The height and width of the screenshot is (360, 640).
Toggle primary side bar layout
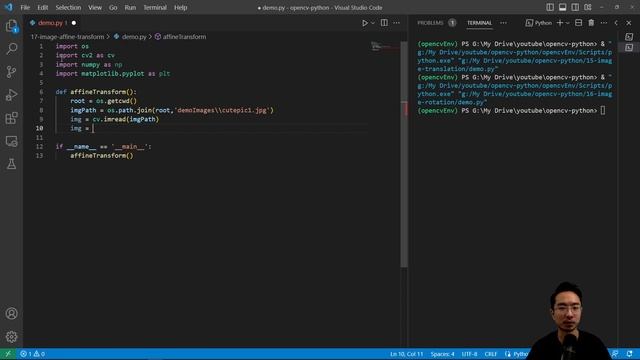[x=550, y=7]
